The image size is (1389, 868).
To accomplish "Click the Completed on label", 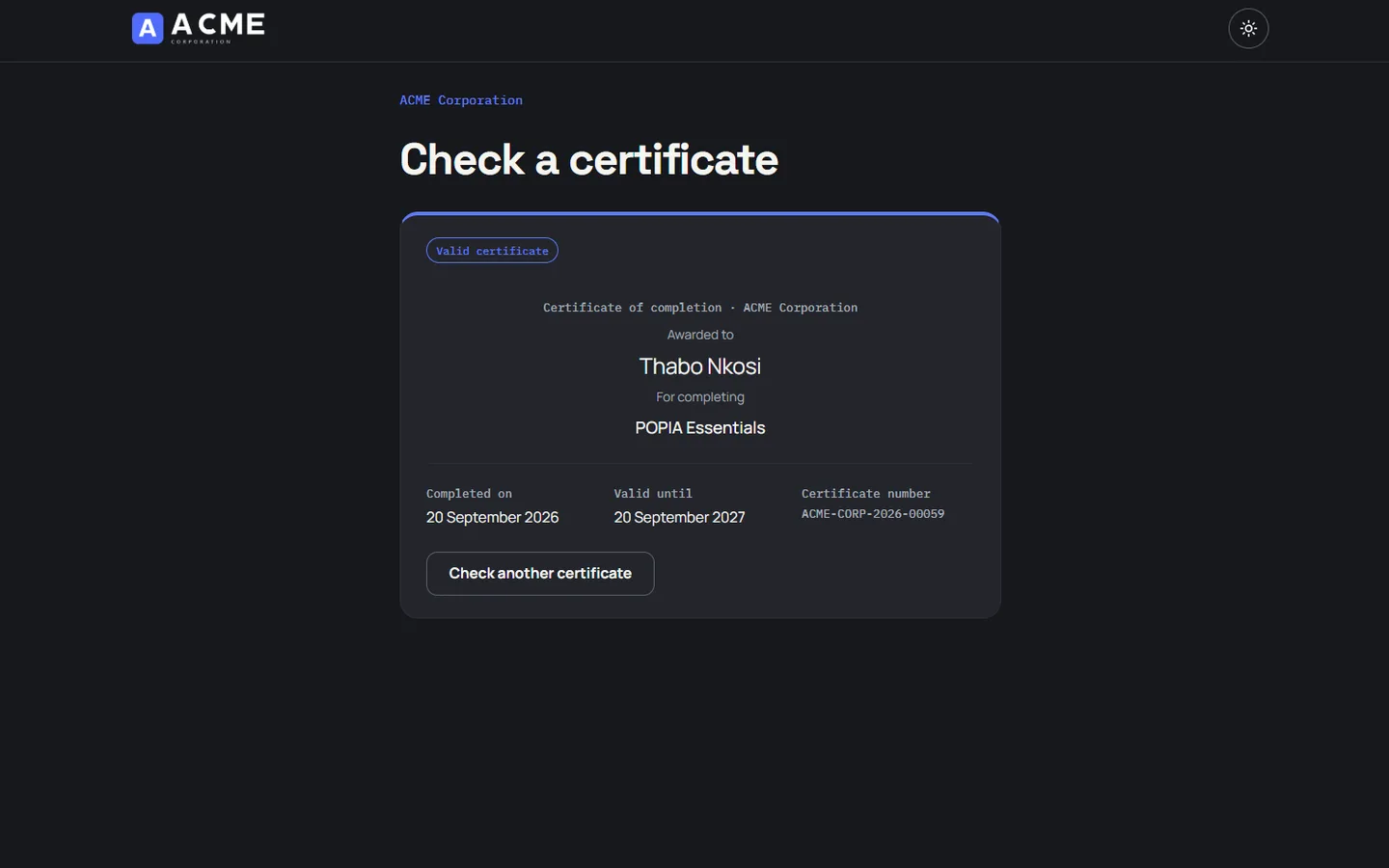I will (469, 494).
